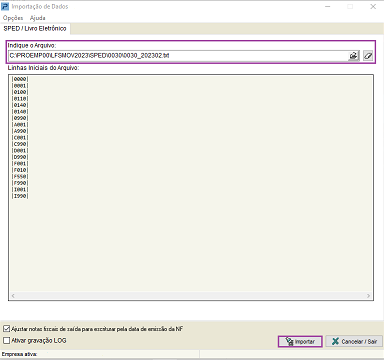Select the |F010| line

[20, 170]
